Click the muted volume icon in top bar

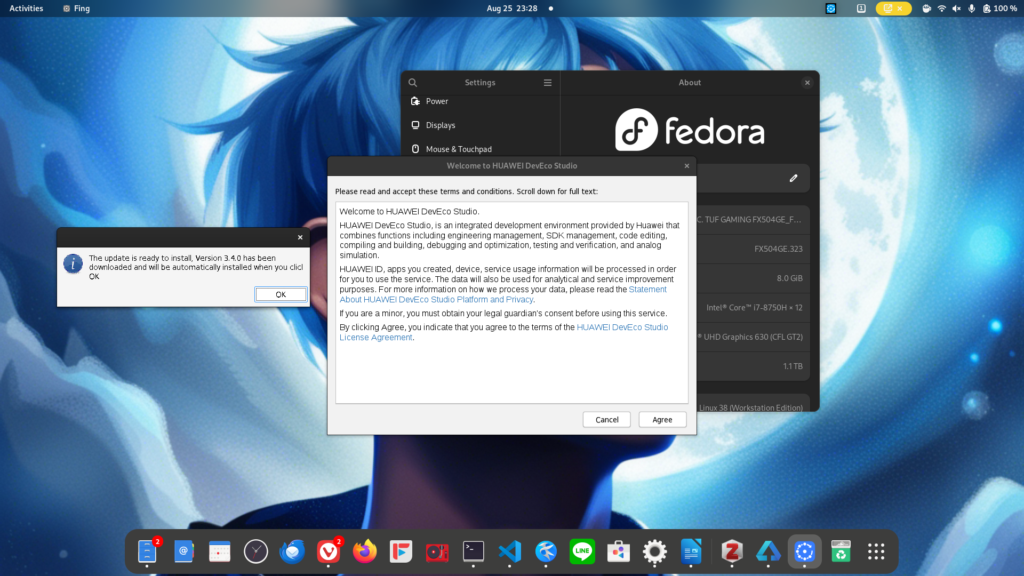pyautogui.click(x=957, y=8)
